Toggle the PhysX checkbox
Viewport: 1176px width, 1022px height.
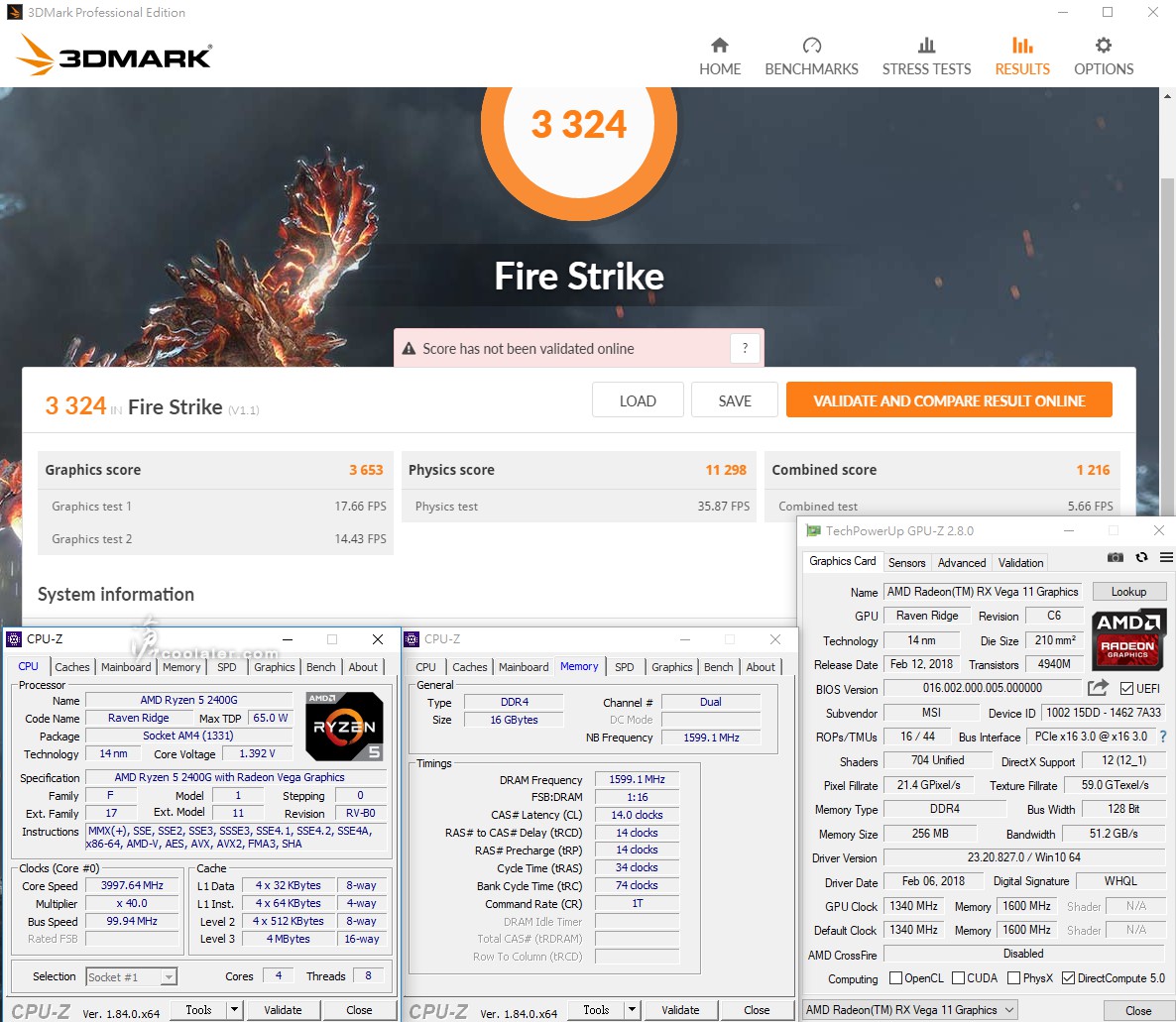1014,977
